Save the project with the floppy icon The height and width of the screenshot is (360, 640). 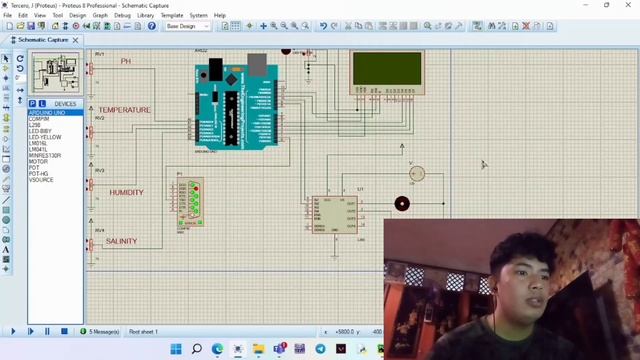click(x=31, y=26)
